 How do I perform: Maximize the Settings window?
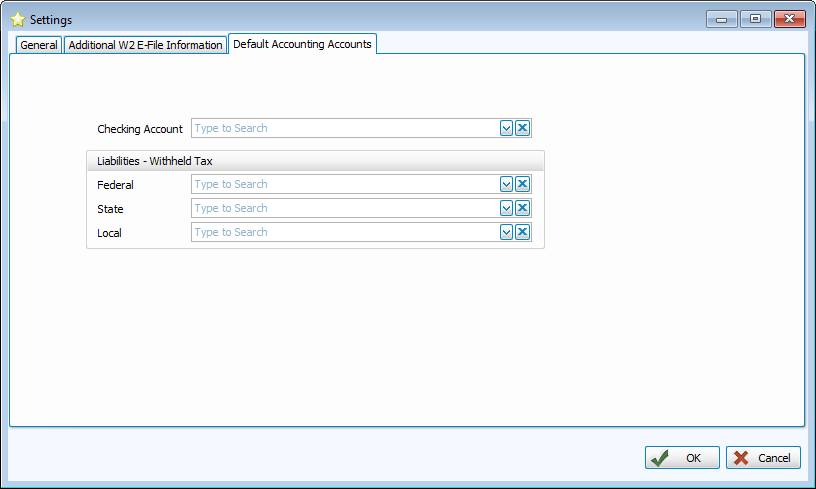pos(755,19)
